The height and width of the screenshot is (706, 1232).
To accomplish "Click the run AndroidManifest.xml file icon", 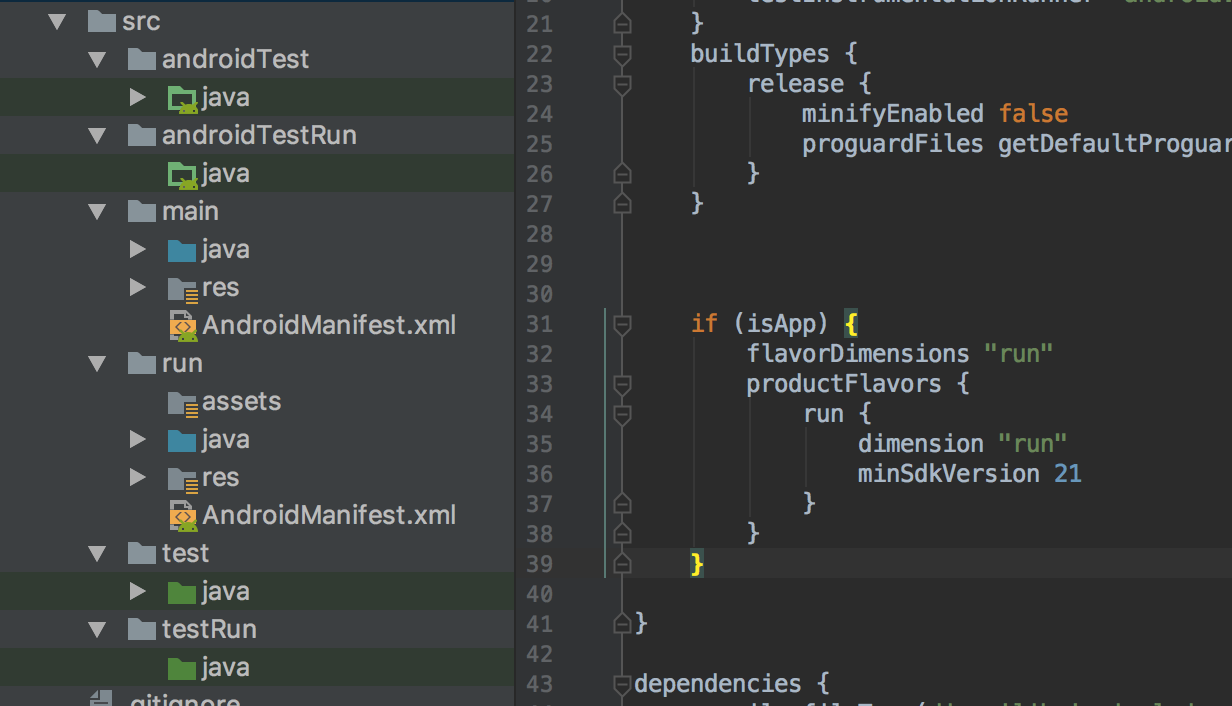I will [182, 516].
